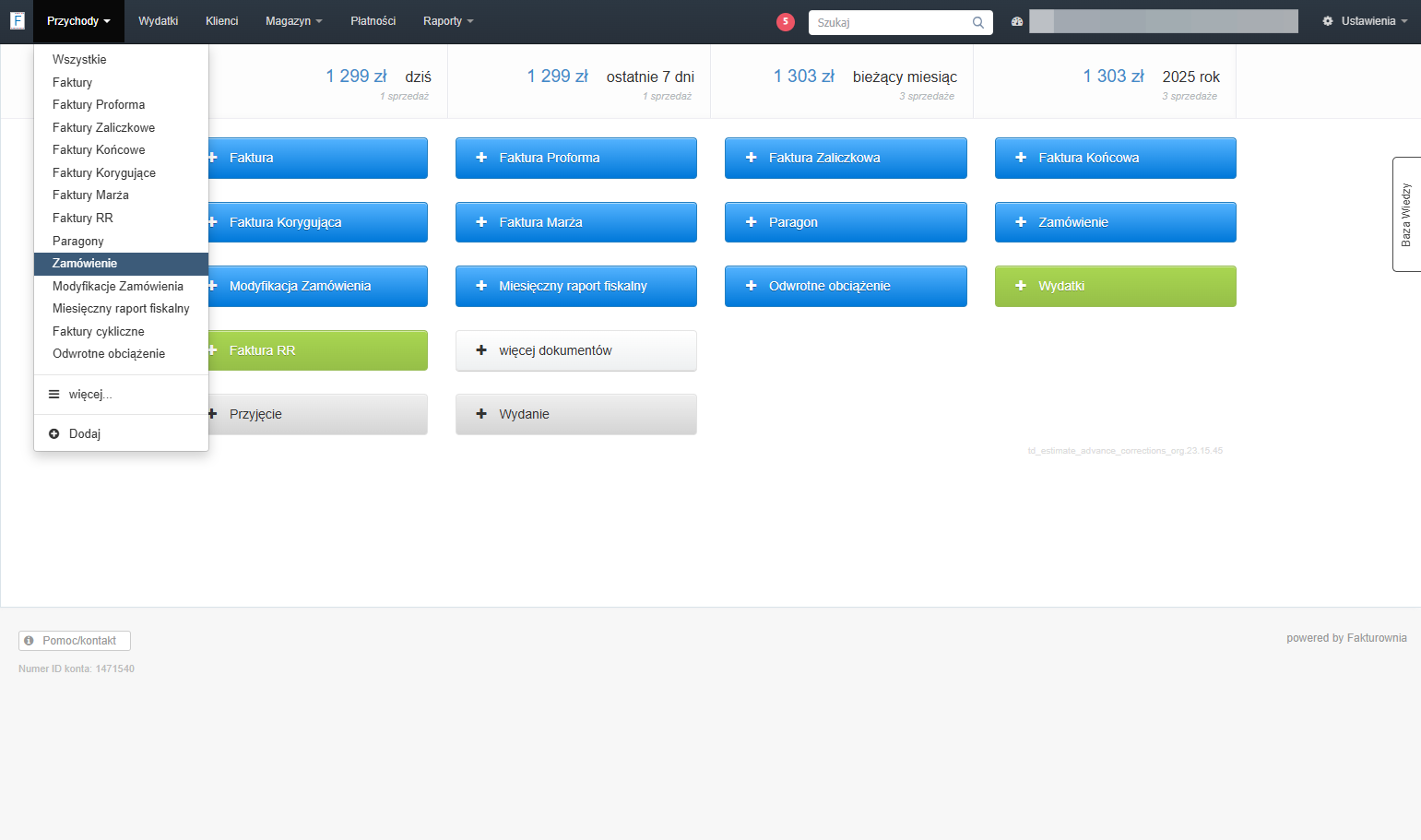Click the search magnifier icon

(x=978, y=22)
